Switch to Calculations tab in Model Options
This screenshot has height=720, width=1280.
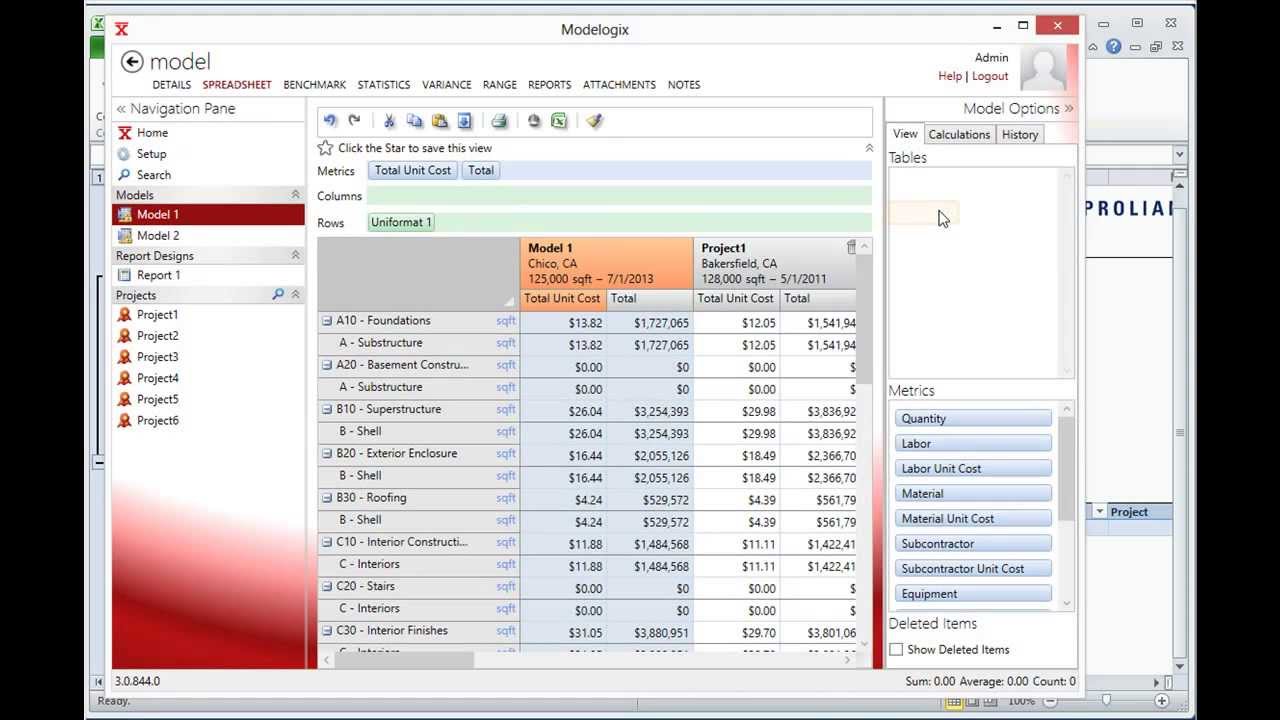(x=959, y=135)
